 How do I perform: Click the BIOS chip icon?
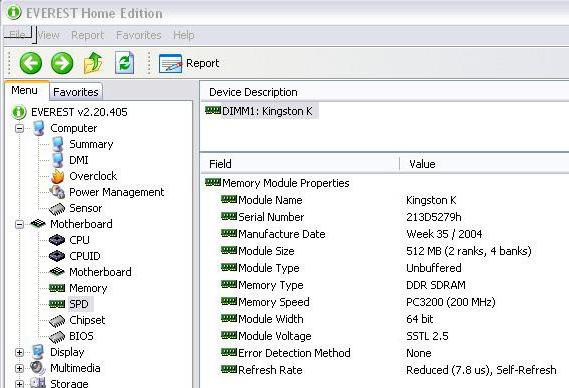tap(57, 336)
